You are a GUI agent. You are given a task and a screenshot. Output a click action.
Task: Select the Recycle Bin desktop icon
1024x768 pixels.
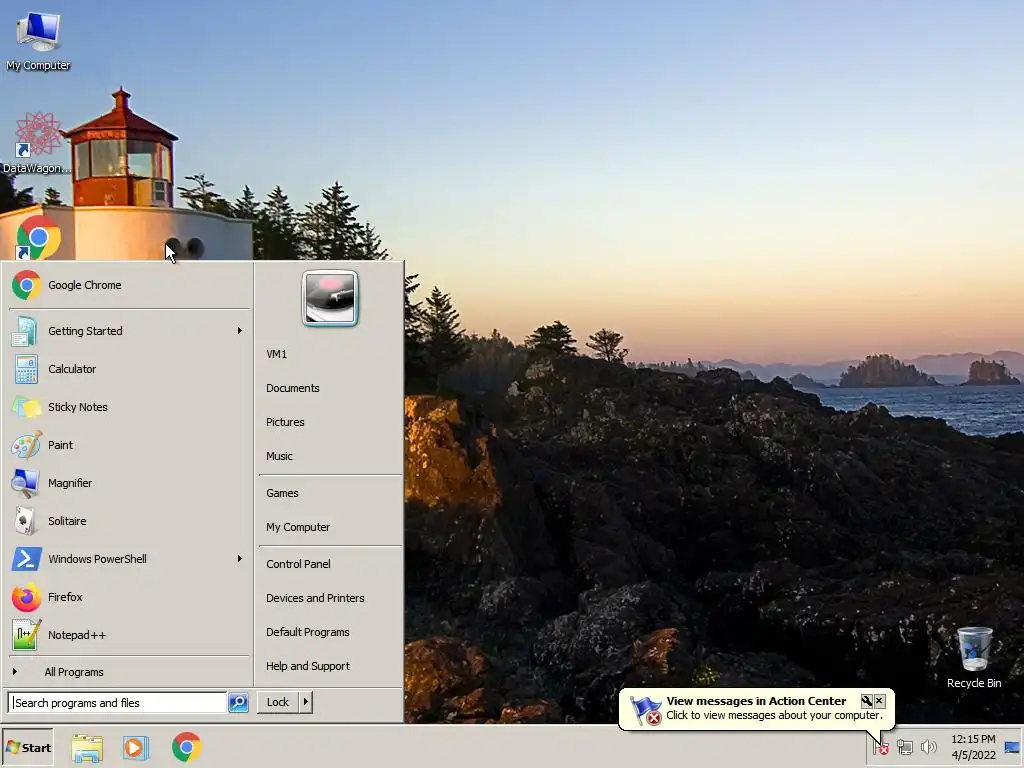pyautogui.click(x=974, y=657)
